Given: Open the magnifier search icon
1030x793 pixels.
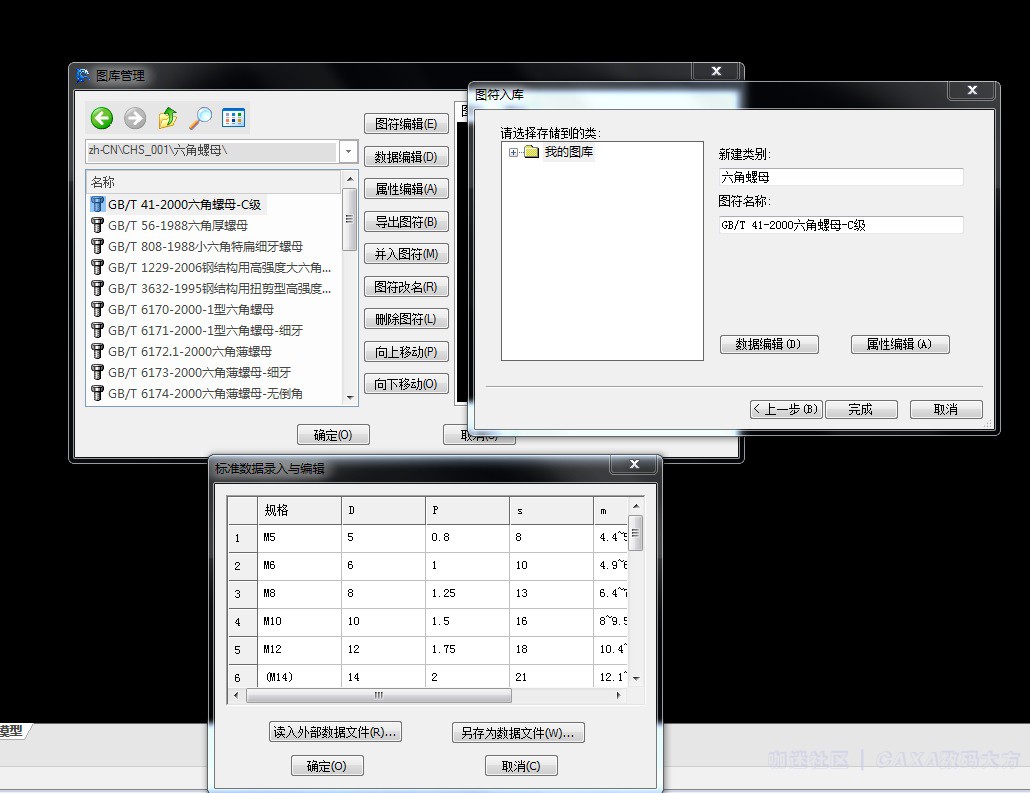Looking at the screenshot, I should click(201, 118).
